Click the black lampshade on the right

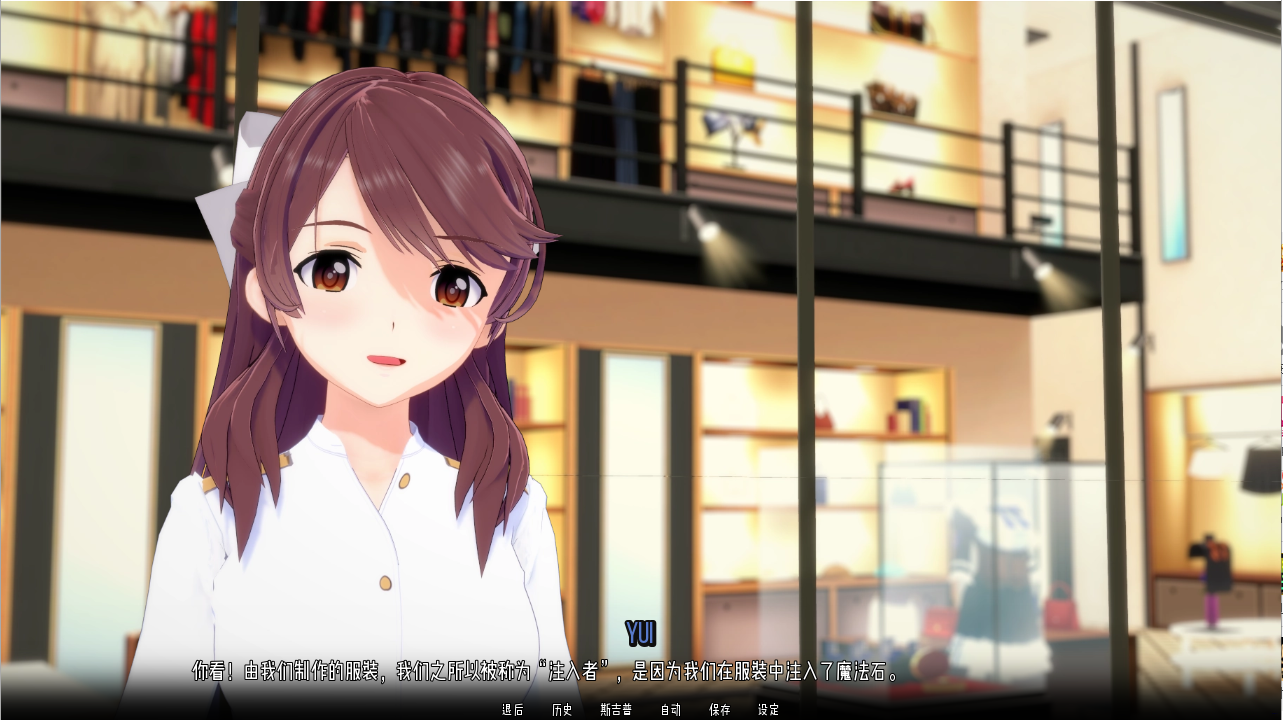pos(1262,468)
